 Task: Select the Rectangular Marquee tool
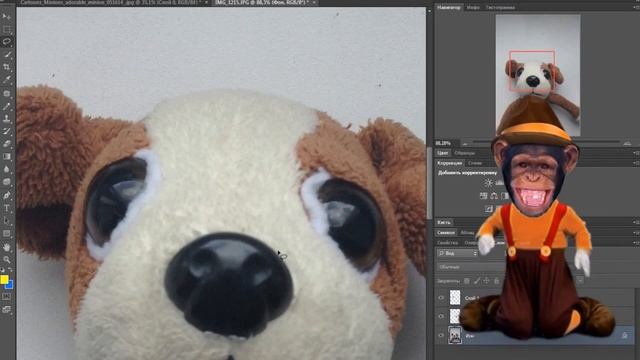(x=7, y=29)
